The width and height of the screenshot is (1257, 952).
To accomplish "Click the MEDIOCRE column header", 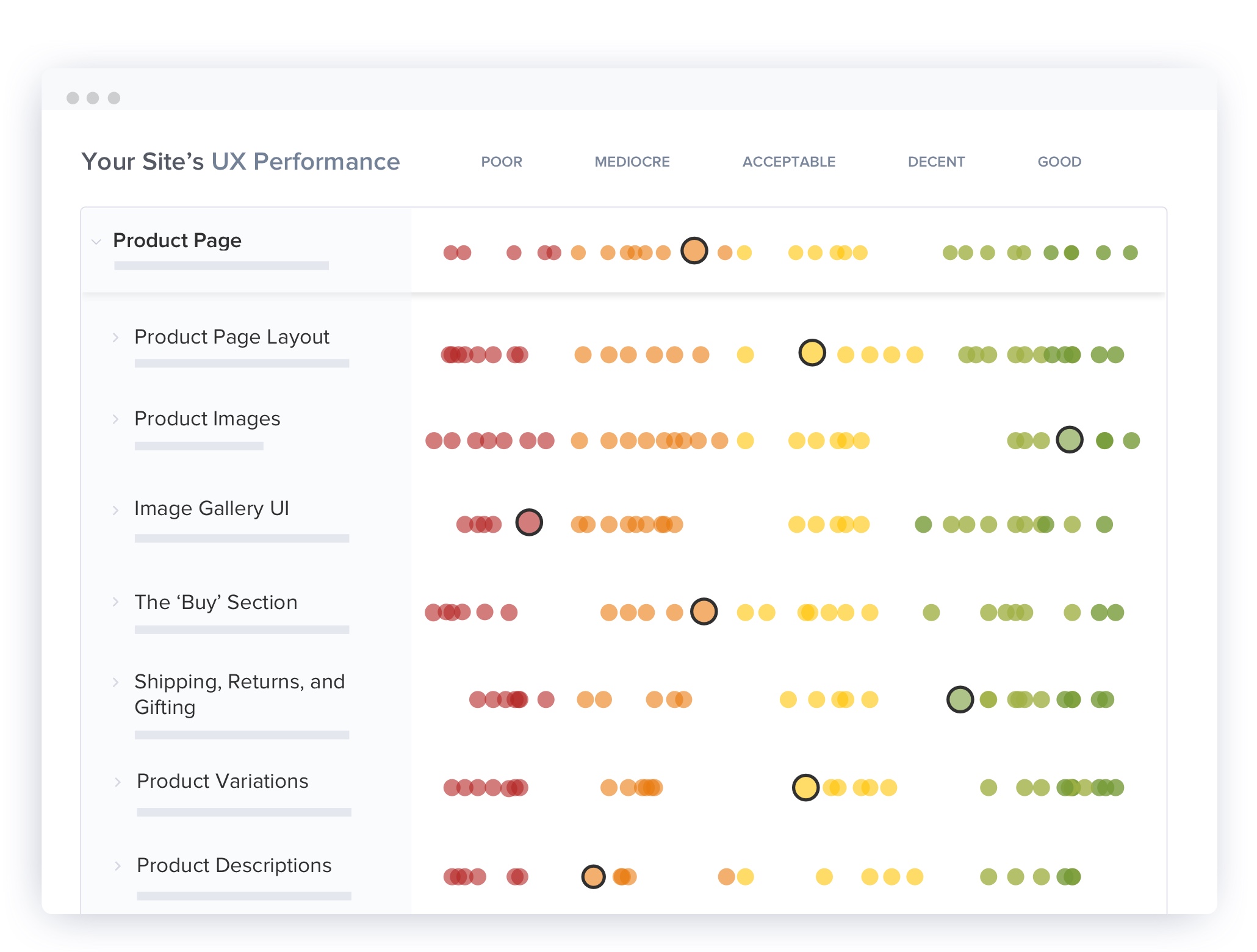I will (632, 162).
